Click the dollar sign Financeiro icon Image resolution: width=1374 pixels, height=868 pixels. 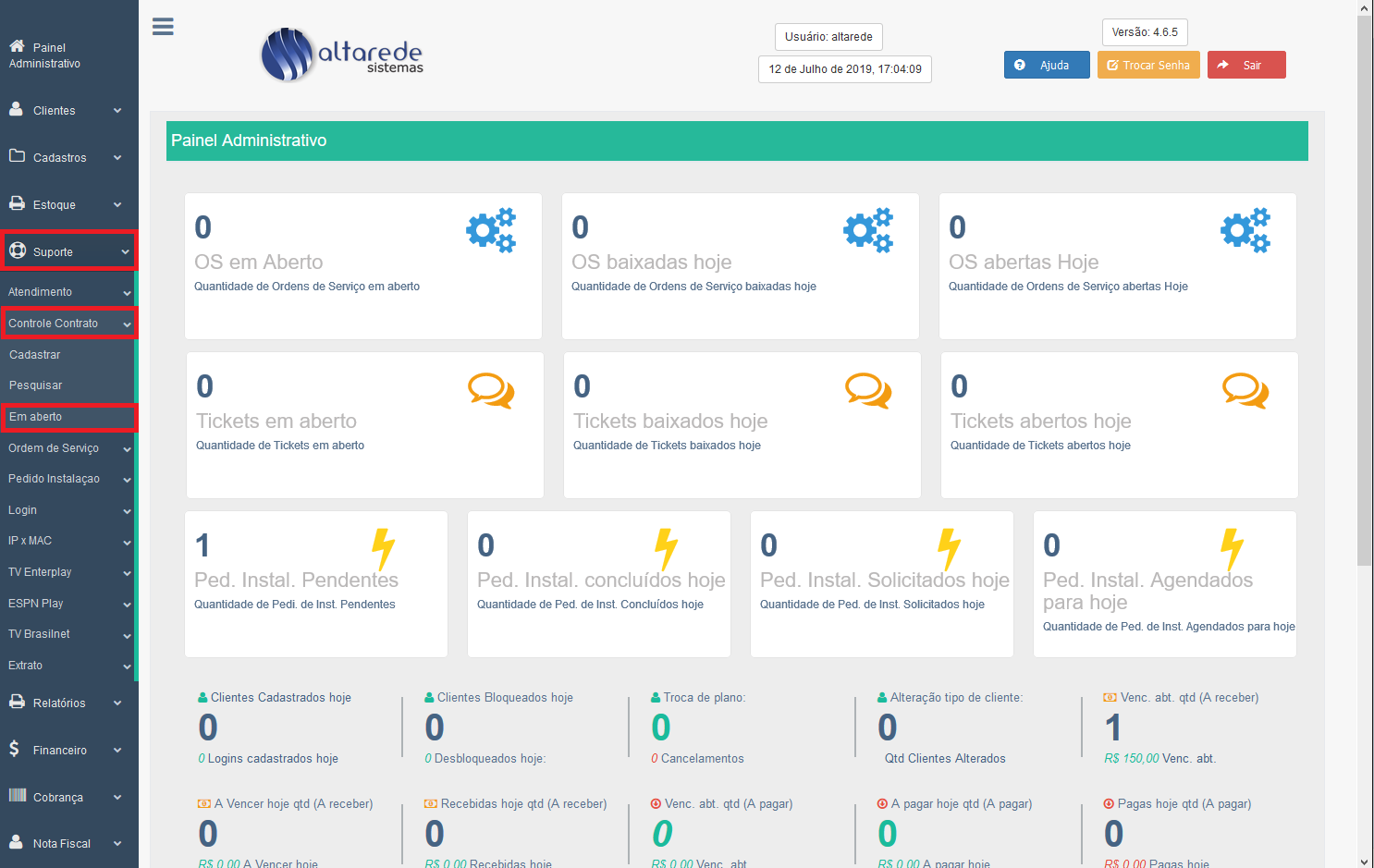(14, 749)
